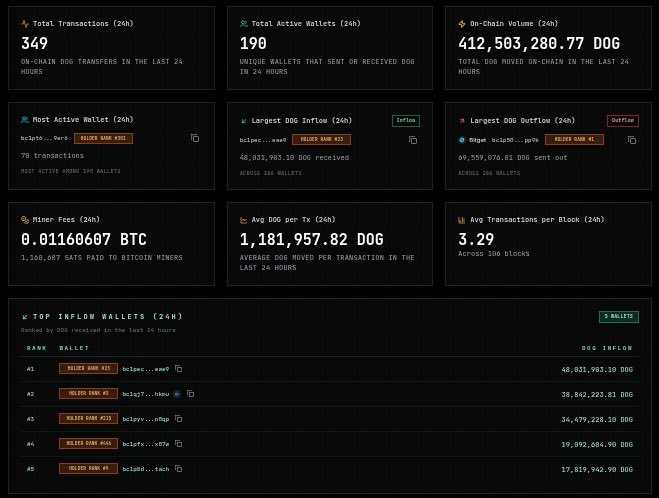Copy the Most Active Wallet address
The image size is (659, 498).
[195, 138]
